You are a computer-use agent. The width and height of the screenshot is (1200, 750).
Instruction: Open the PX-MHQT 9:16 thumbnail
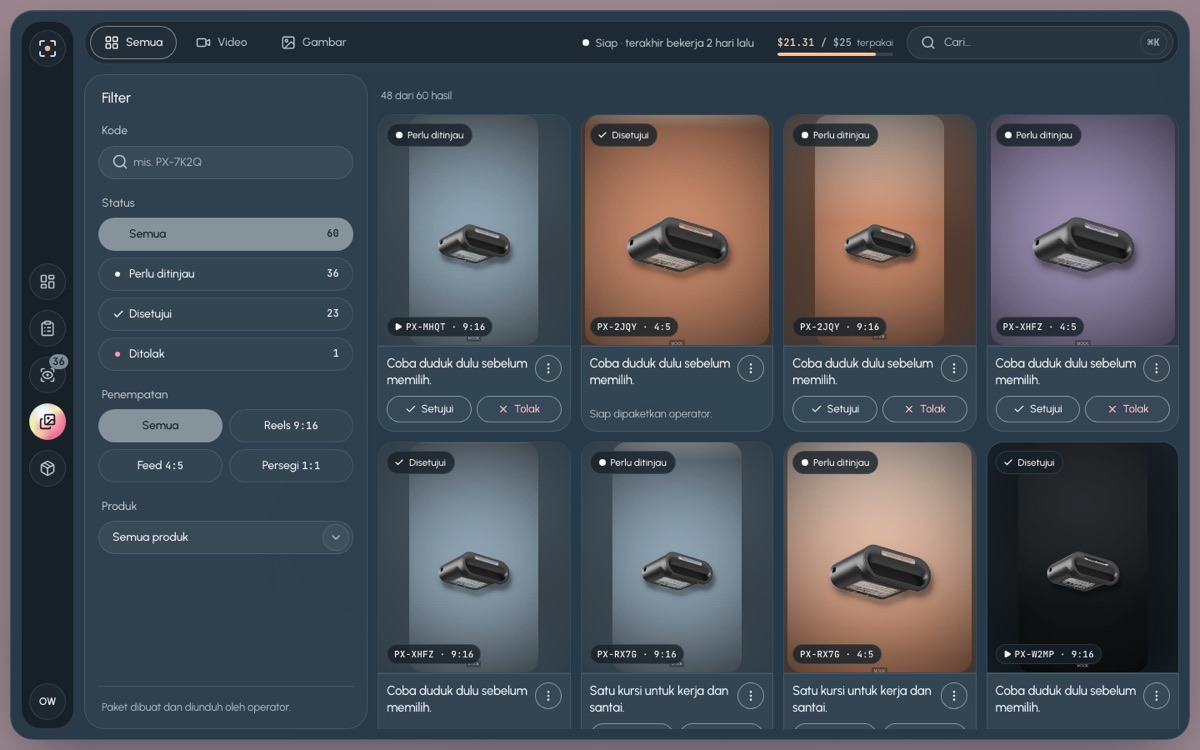[474, 230]
